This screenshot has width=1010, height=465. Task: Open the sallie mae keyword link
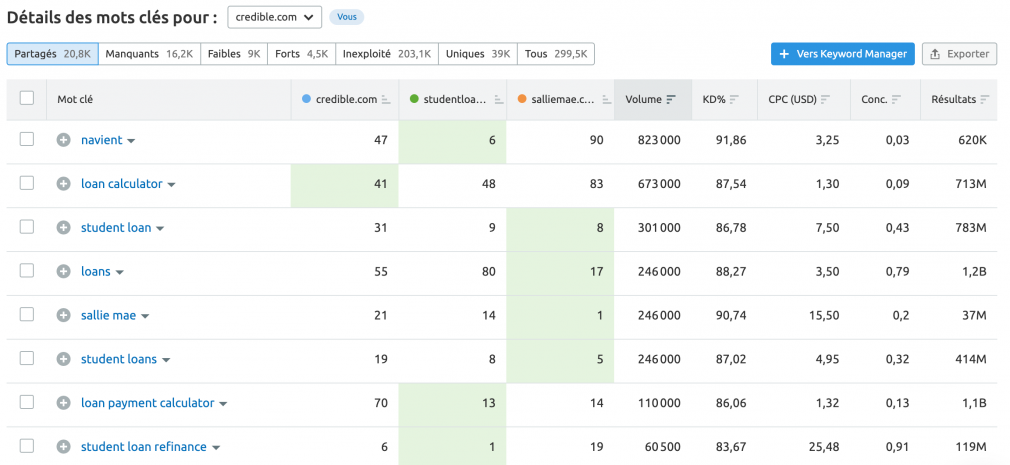tap(108, 316)
